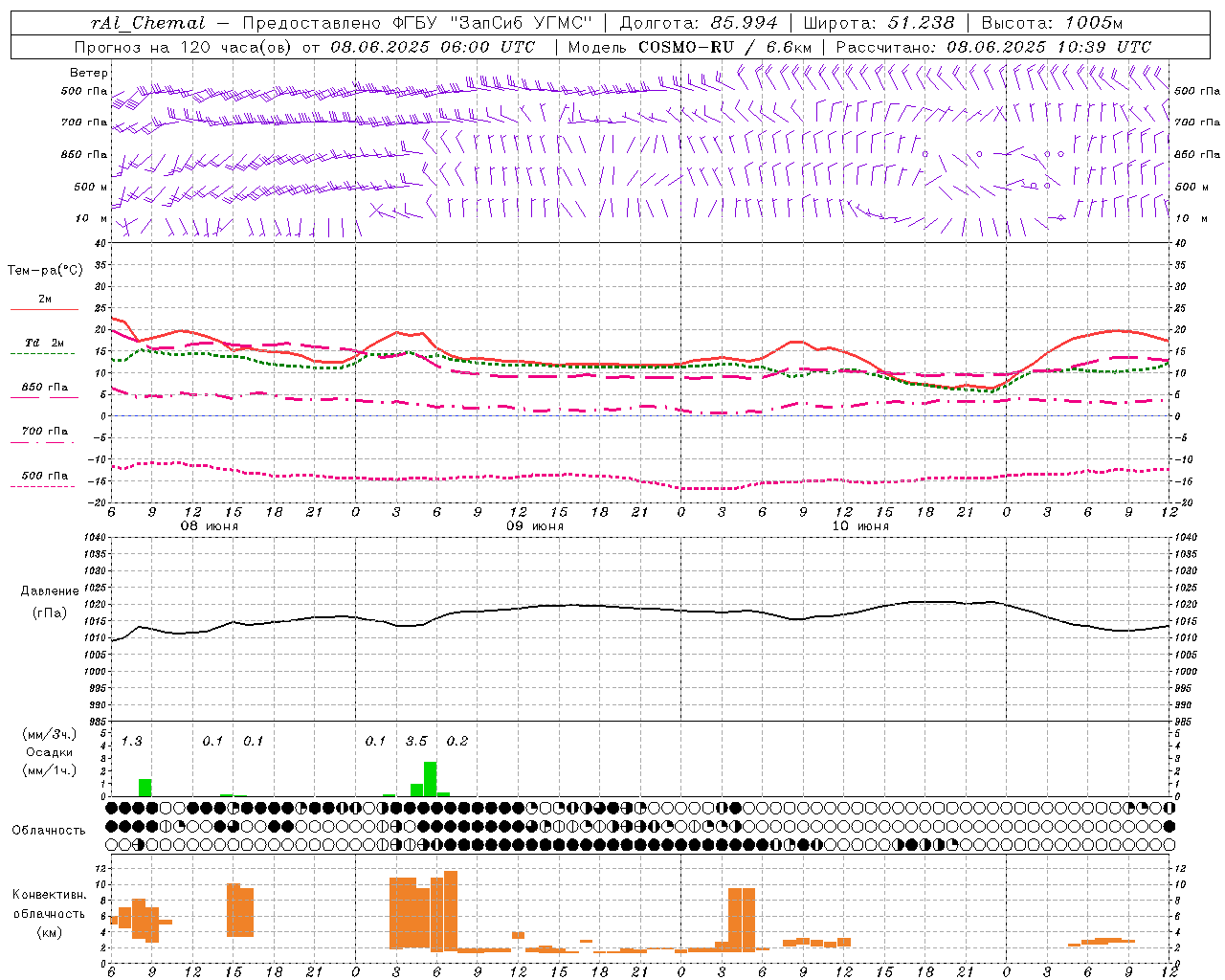Click the "Модель COSMO-RU / 6.6км" text
The image size is (1225, 980).
(x=689, y=47)
